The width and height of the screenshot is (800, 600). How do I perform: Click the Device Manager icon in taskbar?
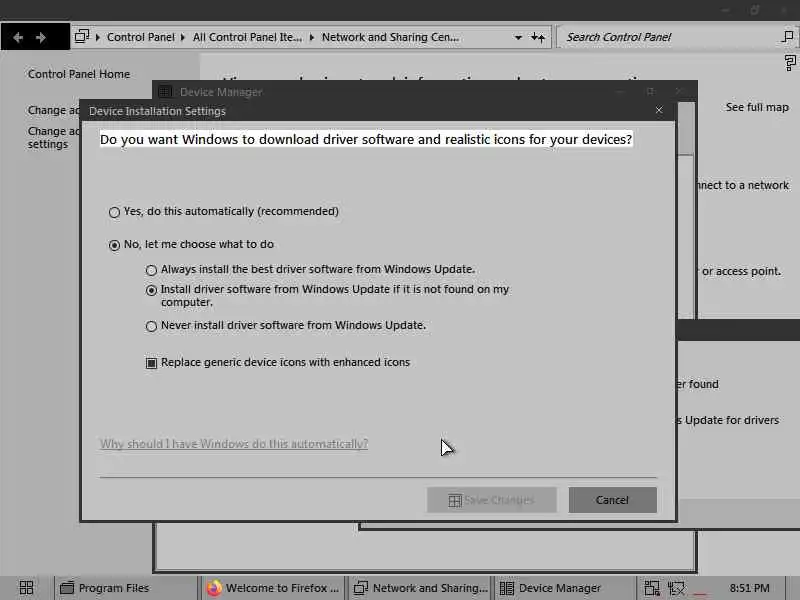507,588
